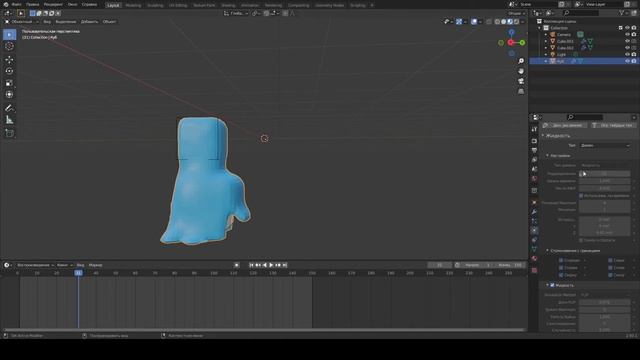Choose the Add Cube tool
The width and height of the screenshot is (640, 360).
[9, 133]
